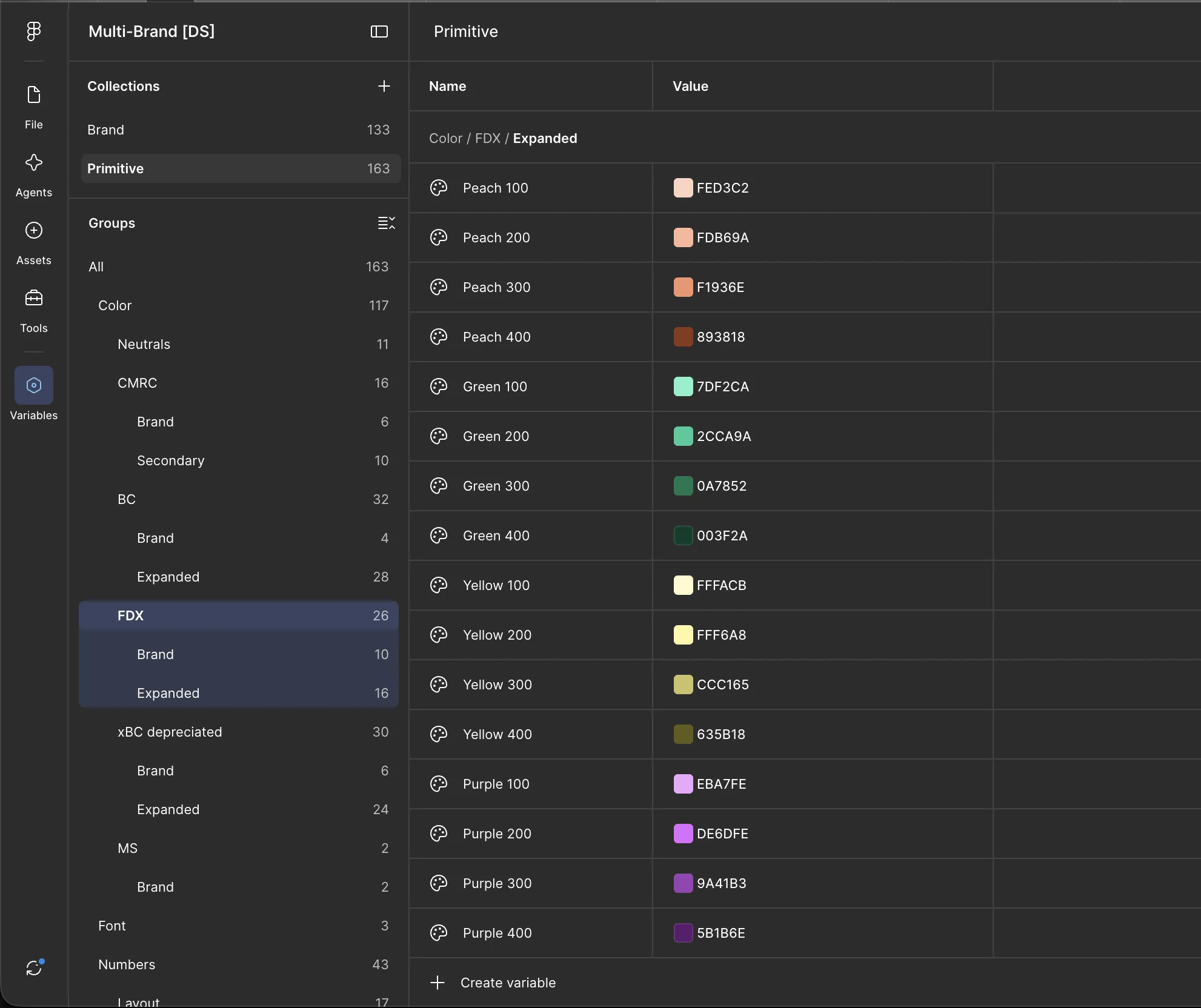The width and height of the screenshot is (1201, 1008).
Task: Click the Create variable button
Action: (493, 983)
